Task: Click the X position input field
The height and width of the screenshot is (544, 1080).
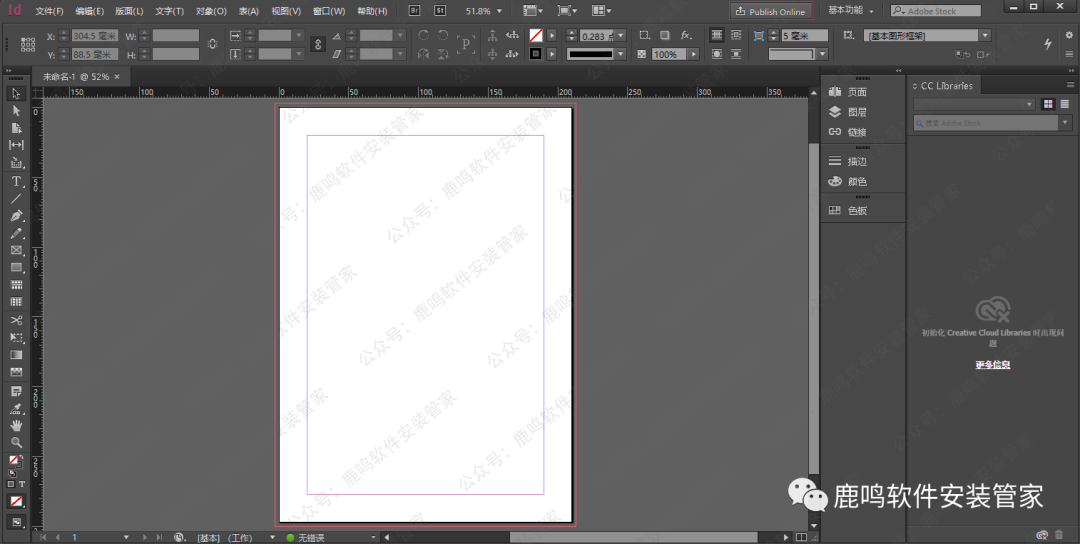Action: tap(95, 36)
